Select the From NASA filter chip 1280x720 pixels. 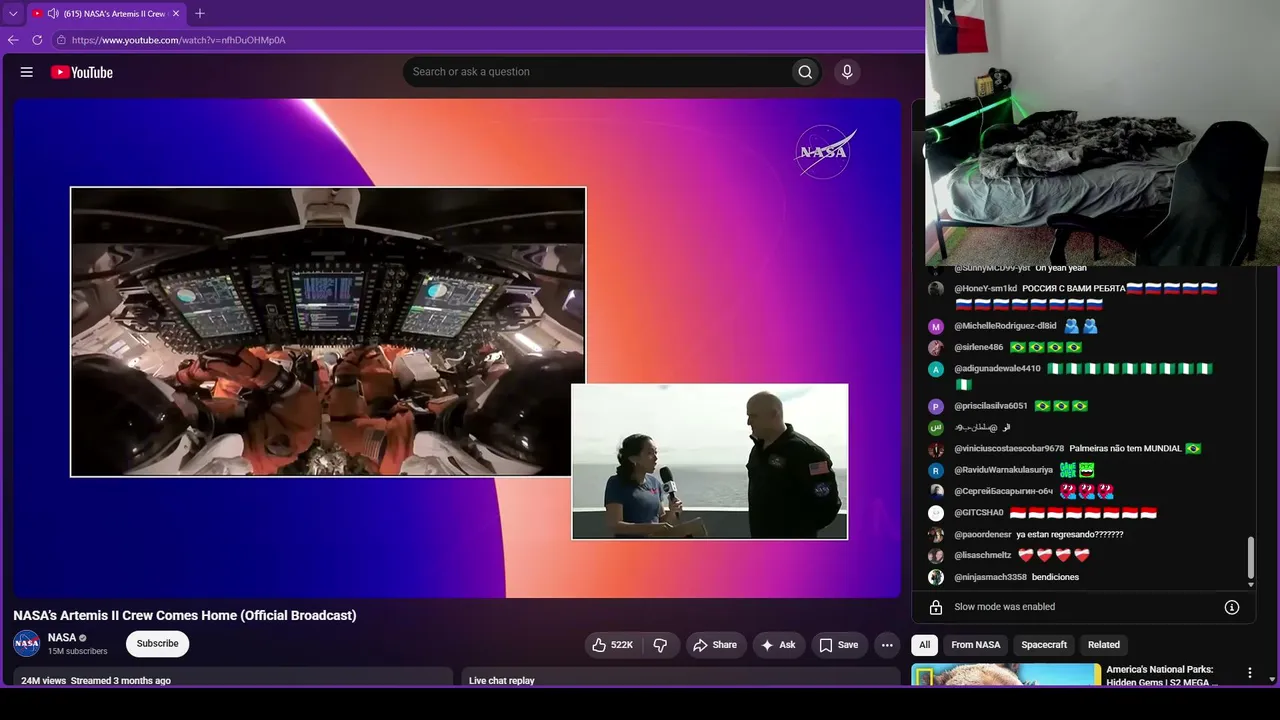coord(976,645)
